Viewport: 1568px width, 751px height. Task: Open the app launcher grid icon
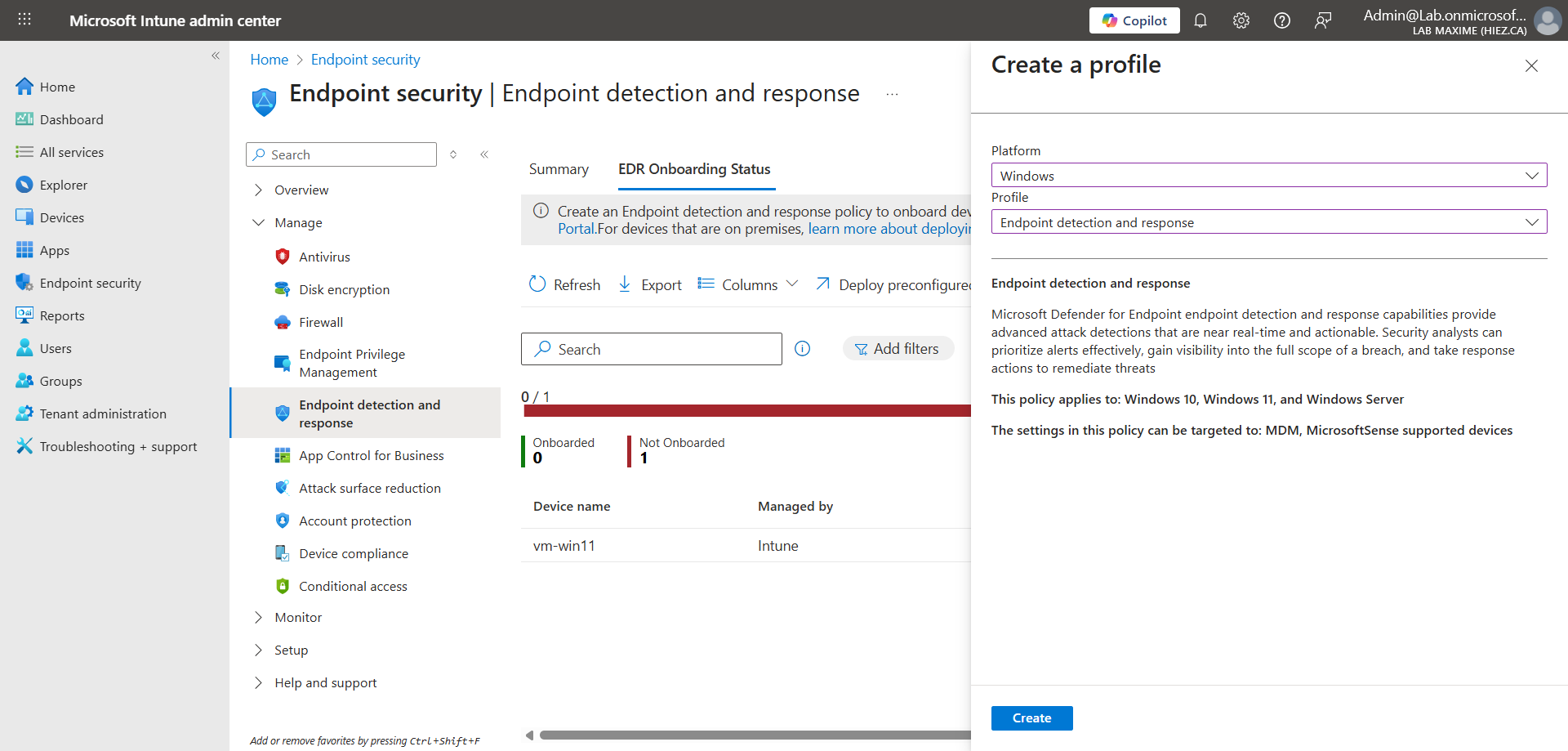click(24, 20)
